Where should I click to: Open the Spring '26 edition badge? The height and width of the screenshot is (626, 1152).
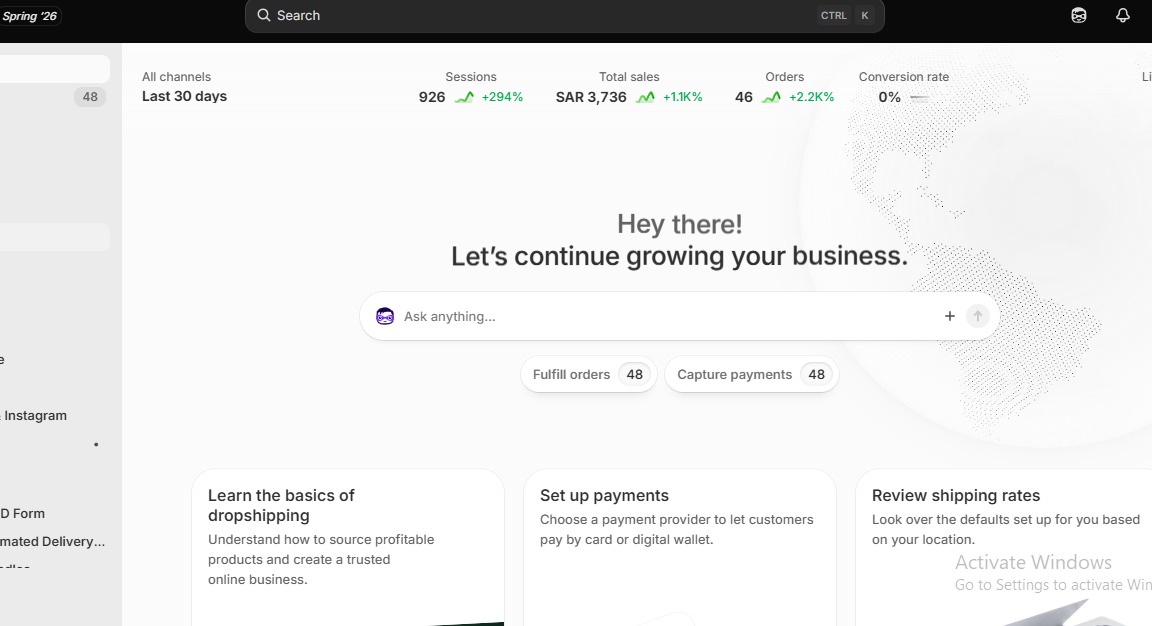click(x=29, y=16)
